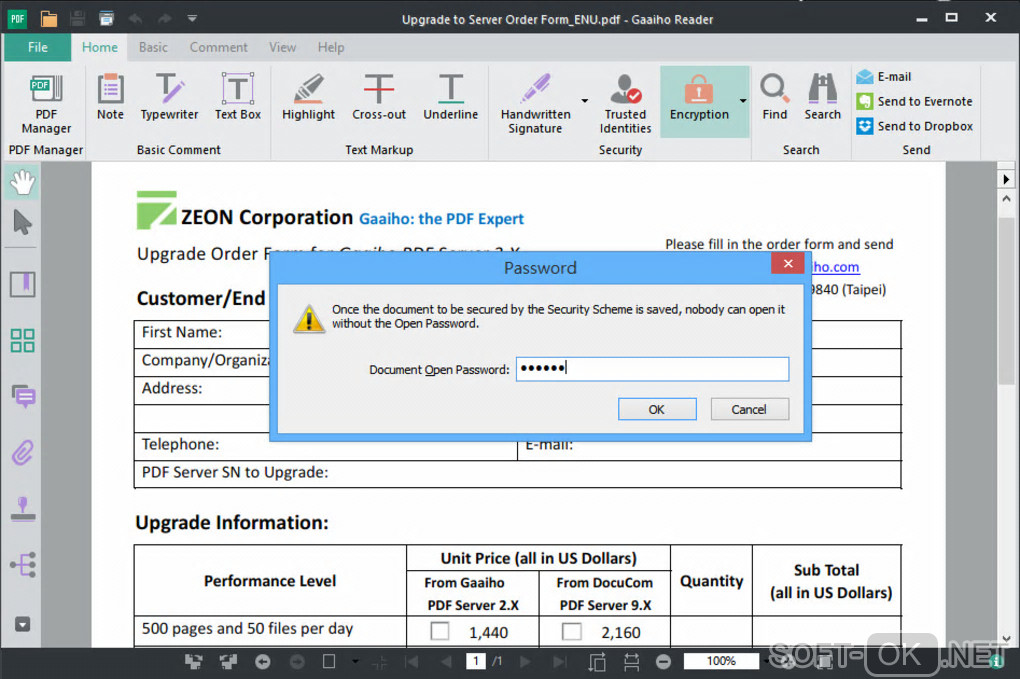
Task: Click the print icon in title bar
Action: pos(106,18)
